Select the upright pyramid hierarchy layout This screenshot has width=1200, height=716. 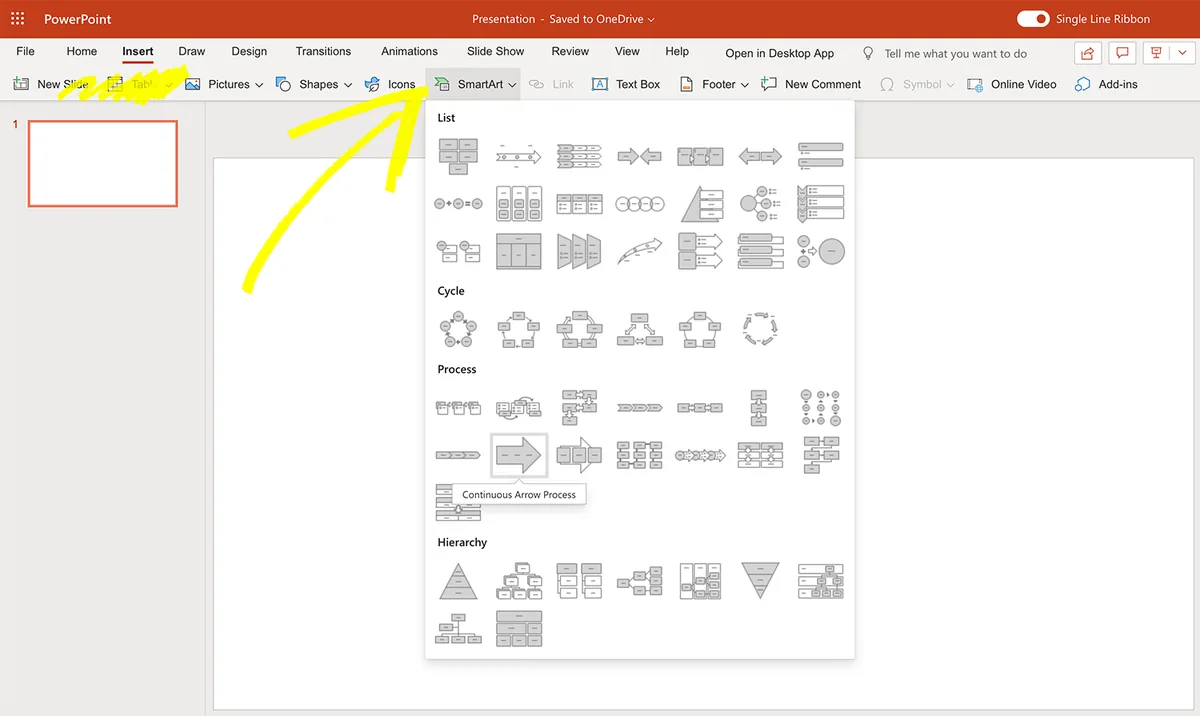(459, 580)
